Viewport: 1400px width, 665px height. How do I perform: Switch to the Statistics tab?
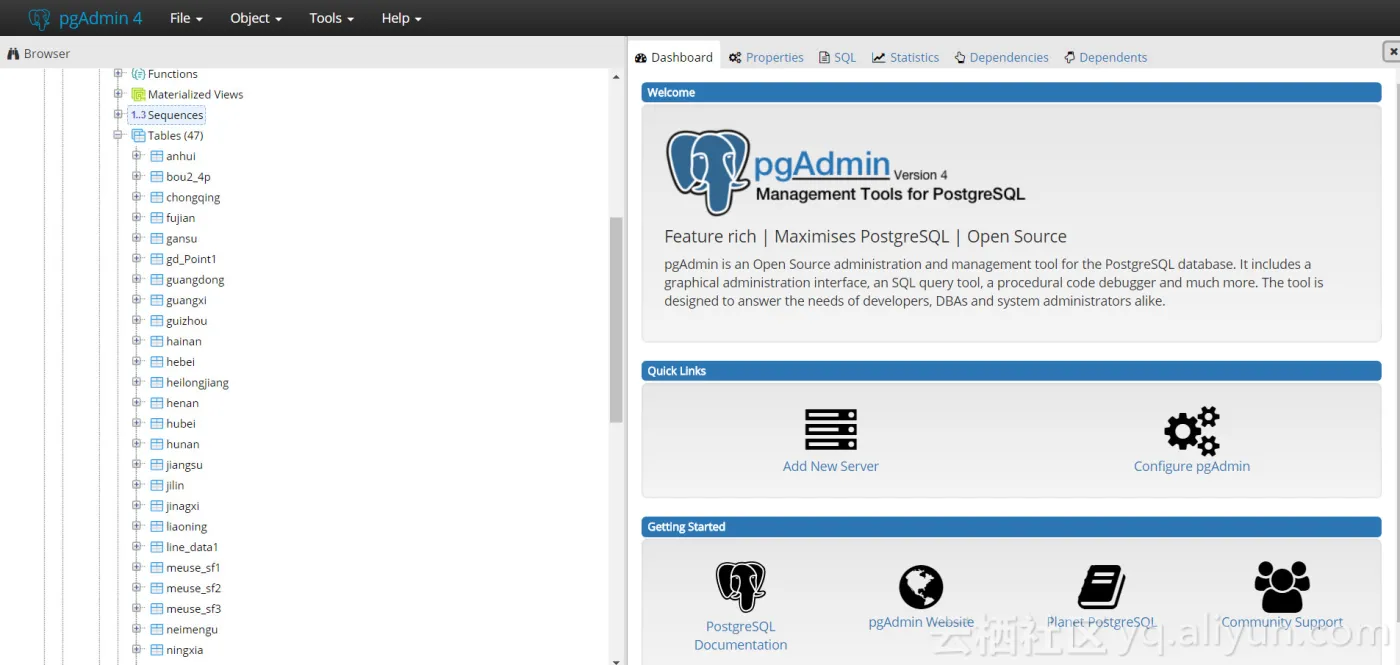coord(905,57)
